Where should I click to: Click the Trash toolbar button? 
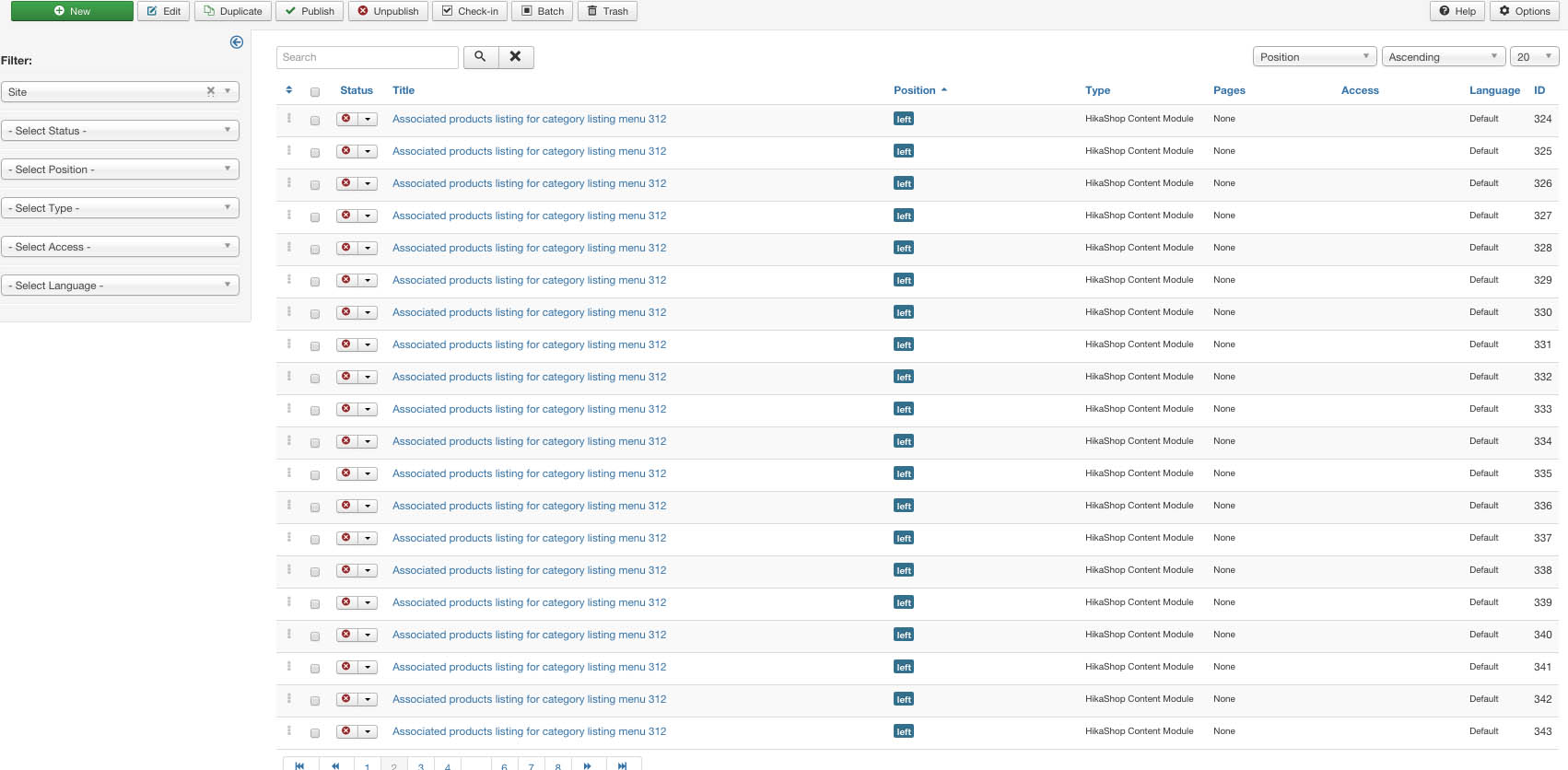coord(608,11)
